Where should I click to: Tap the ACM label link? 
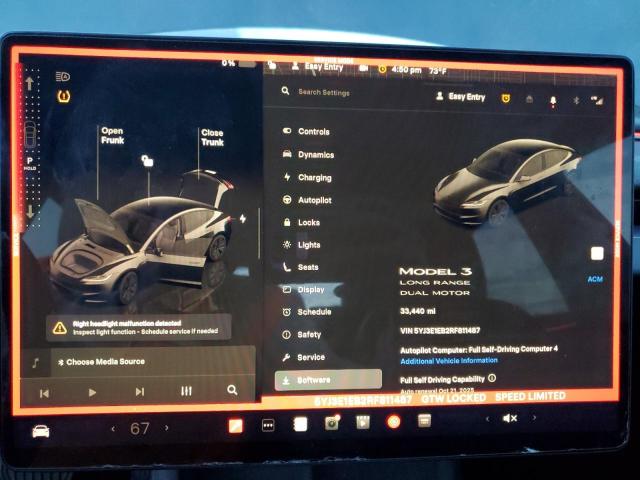pyautogui.click(x=595, y=279)
